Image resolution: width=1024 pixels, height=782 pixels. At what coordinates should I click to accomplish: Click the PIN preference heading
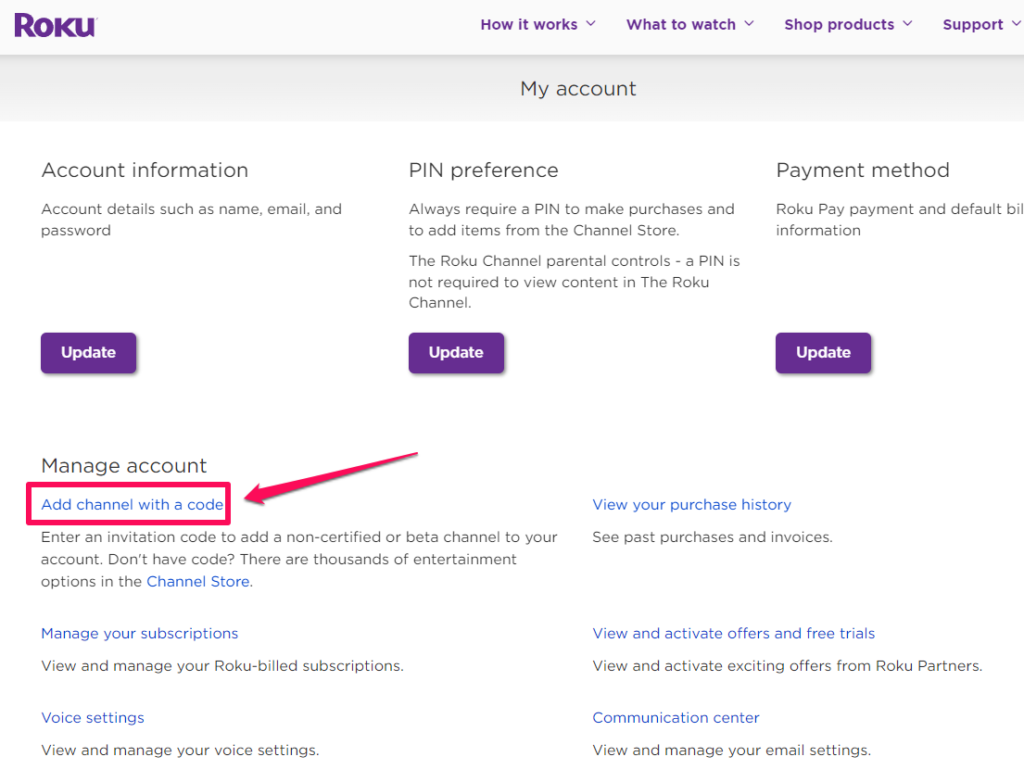483,170
